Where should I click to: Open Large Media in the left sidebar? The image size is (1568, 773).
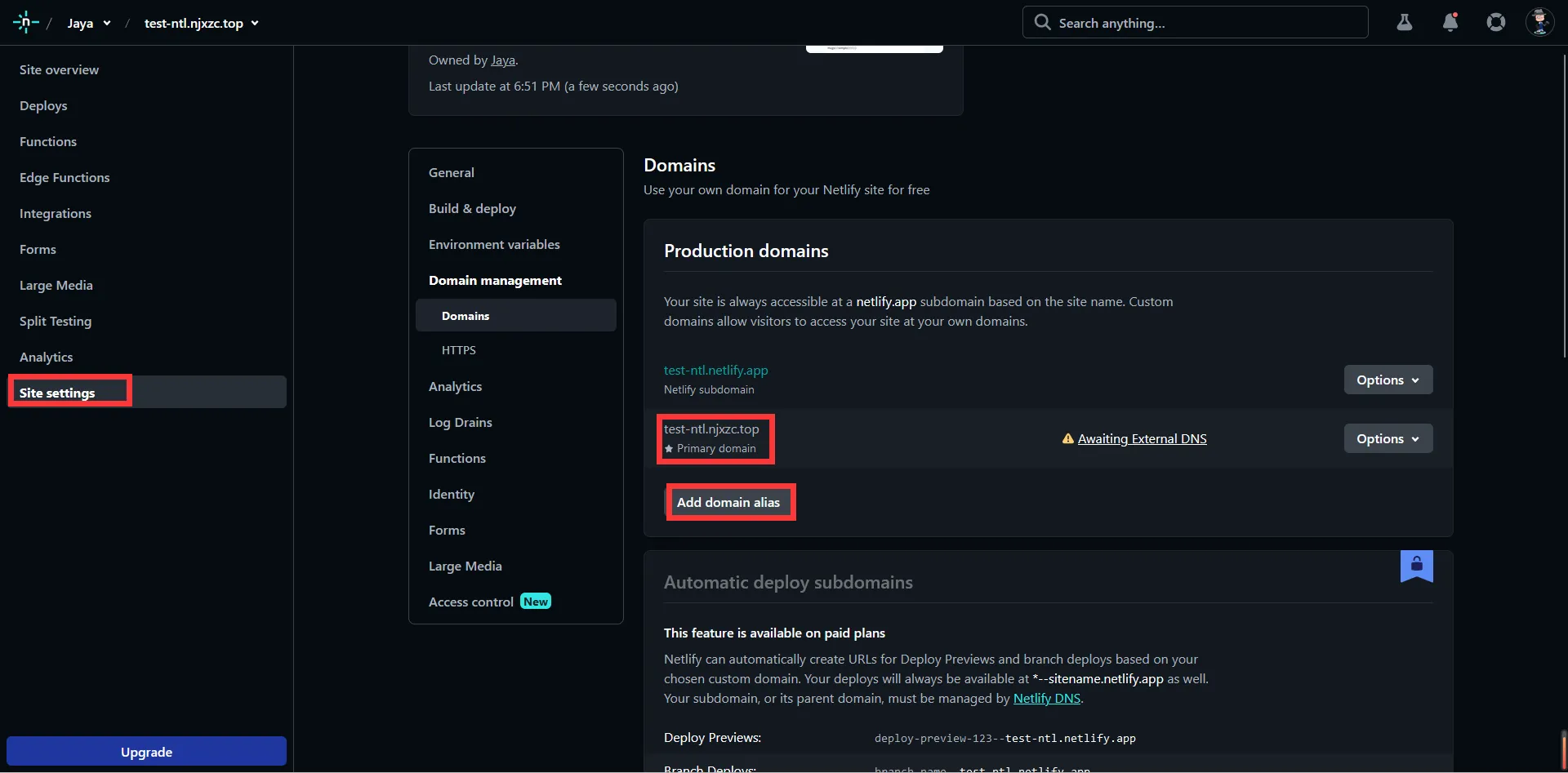56,286
